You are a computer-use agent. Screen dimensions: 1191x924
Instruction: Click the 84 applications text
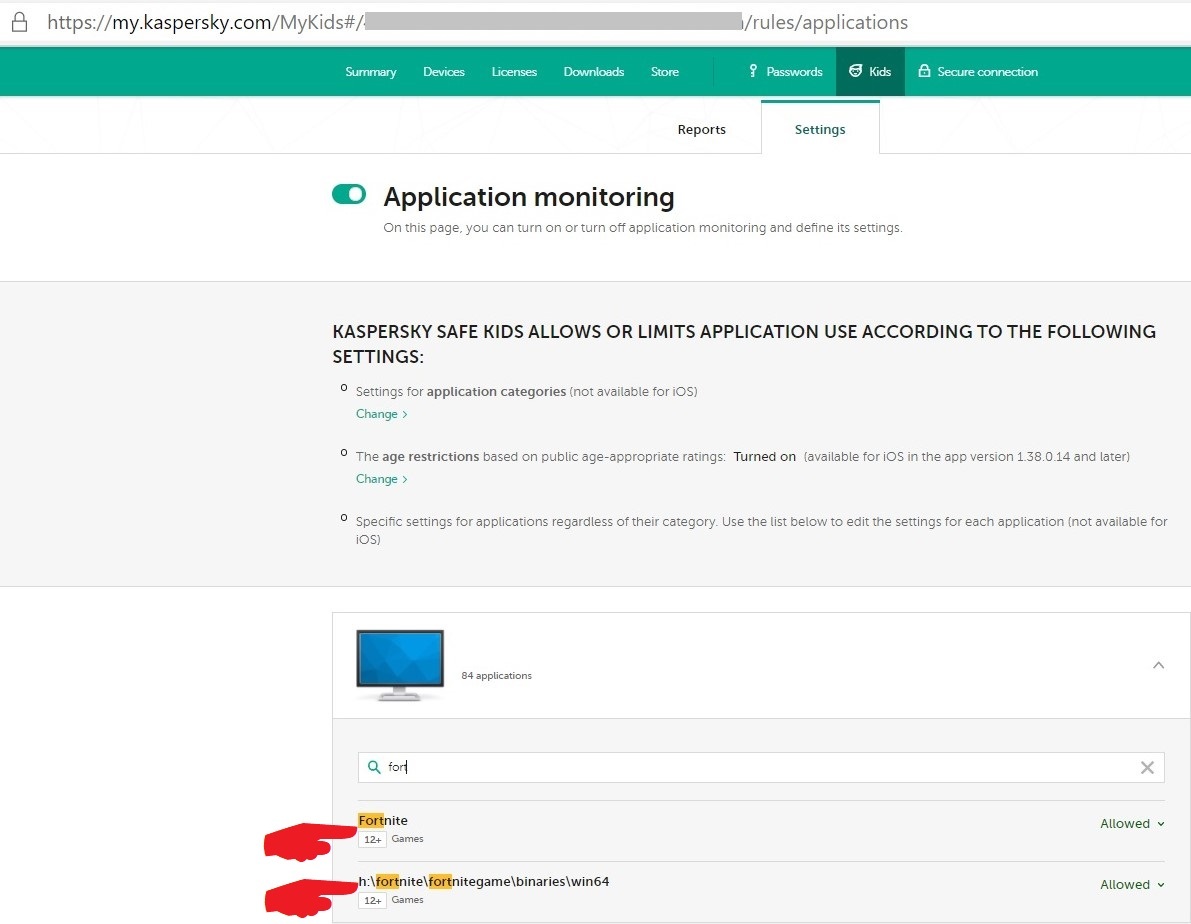[496, 676]
